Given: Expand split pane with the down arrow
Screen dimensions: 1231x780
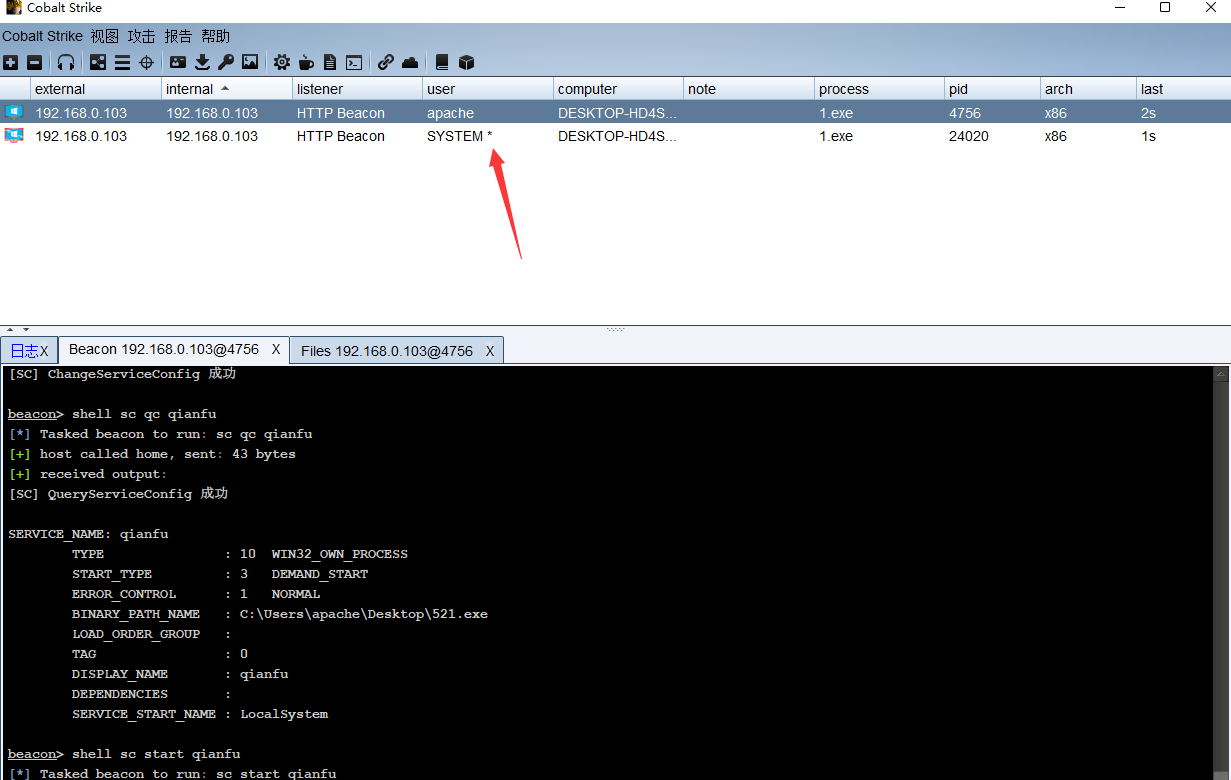Looking at the screenshot, I should click(x=25, y=329).
